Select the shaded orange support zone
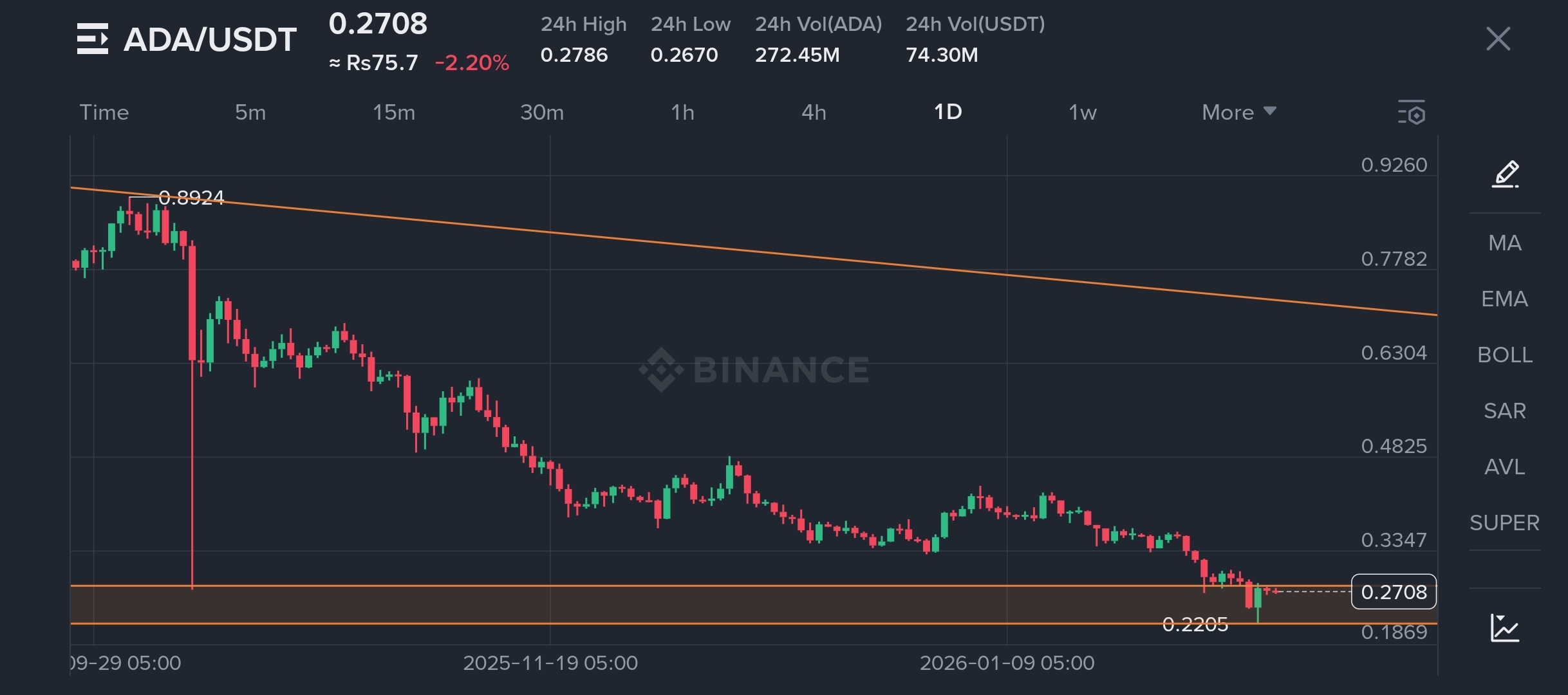Screen dimensions: 1568x695 pyautogui.click(x=644, y=605)
